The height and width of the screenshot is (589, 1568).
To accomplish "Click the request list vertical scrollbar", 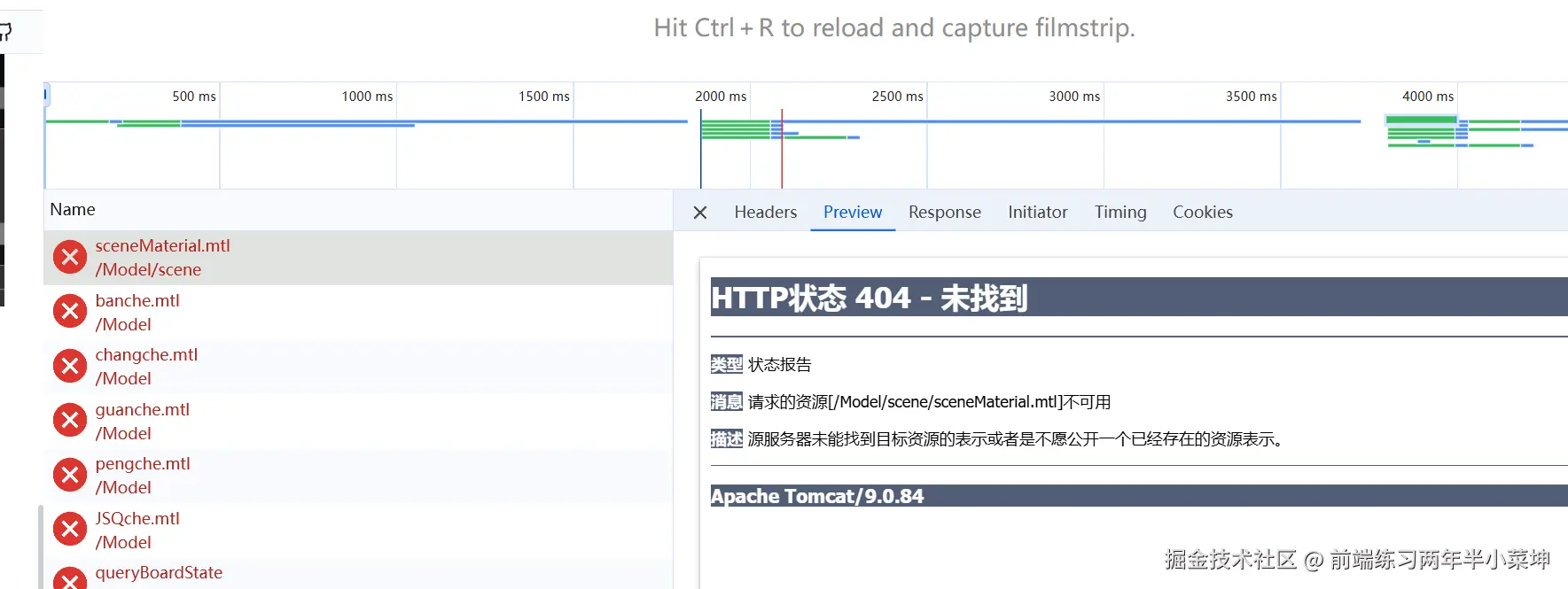I will [40, 545].
